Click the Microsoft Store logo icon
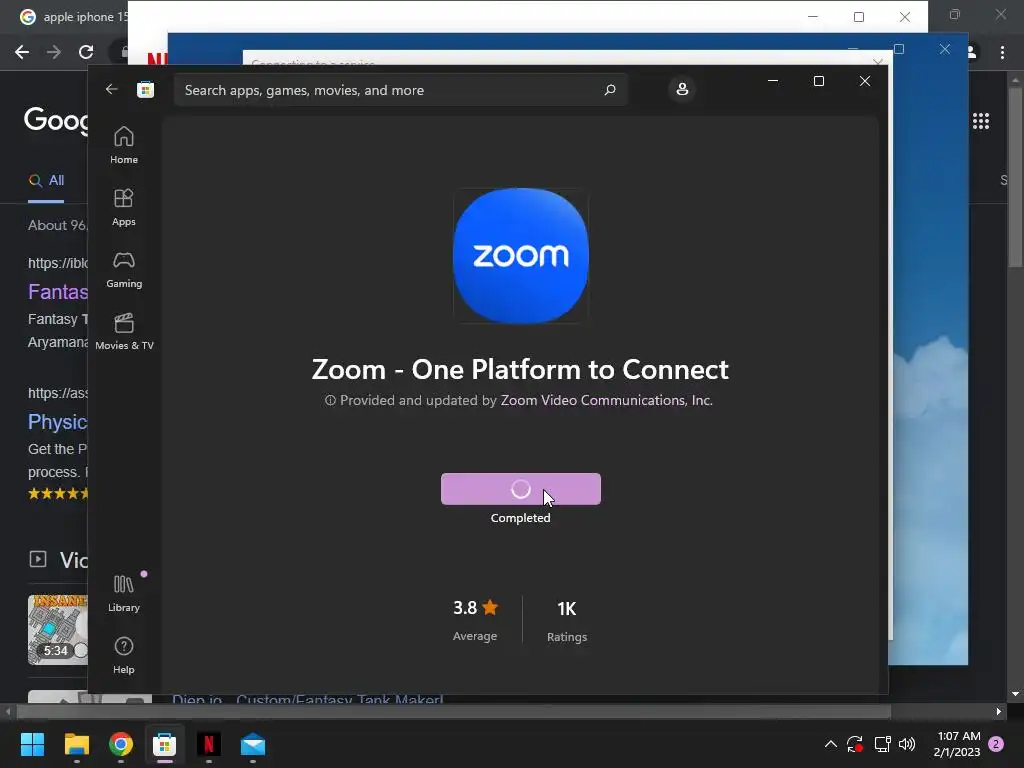 (145, 89)
